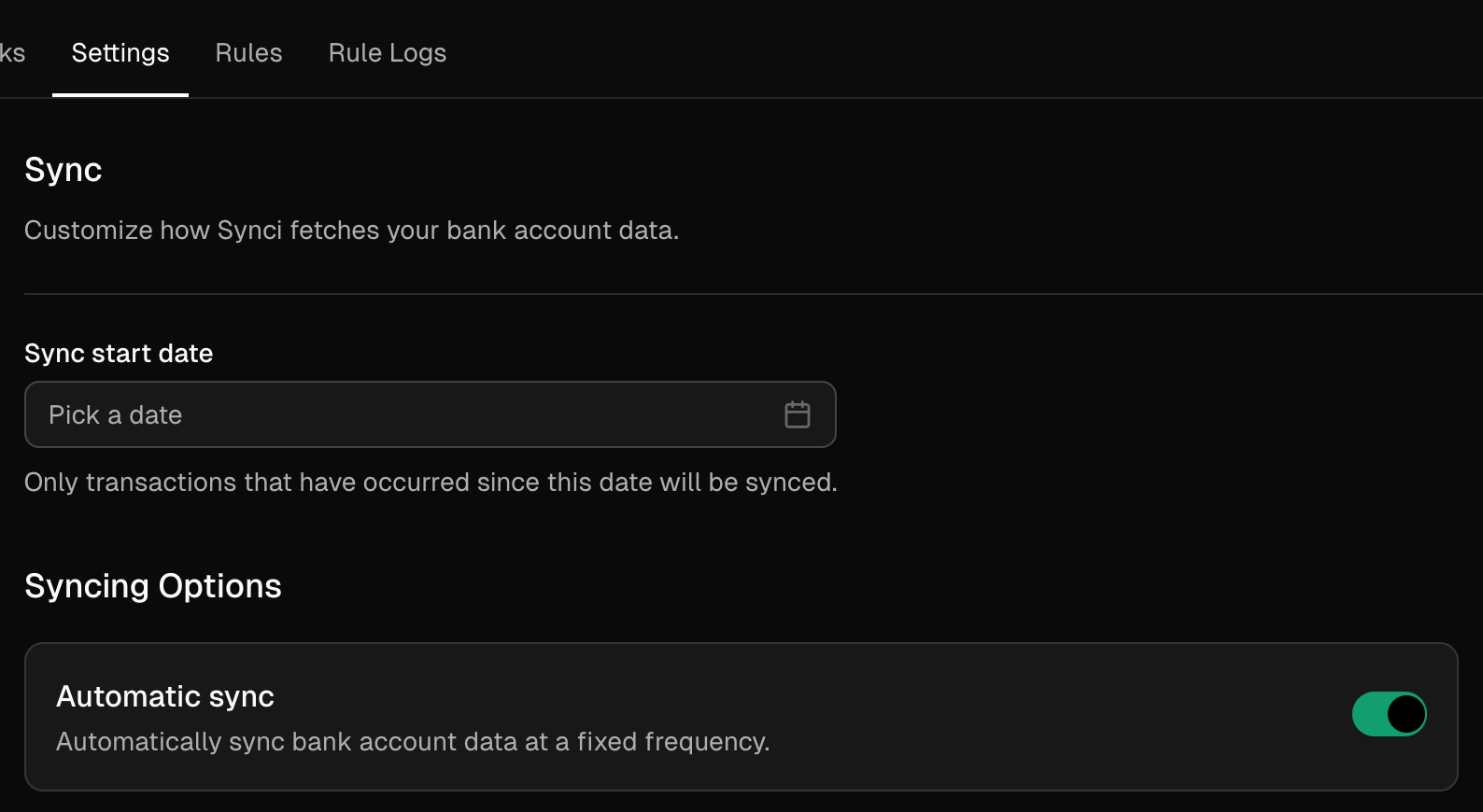Screen dimensions: 1483x812
Task: Disable the Automatic sync toggle
Action: [x=1389, y=714]
